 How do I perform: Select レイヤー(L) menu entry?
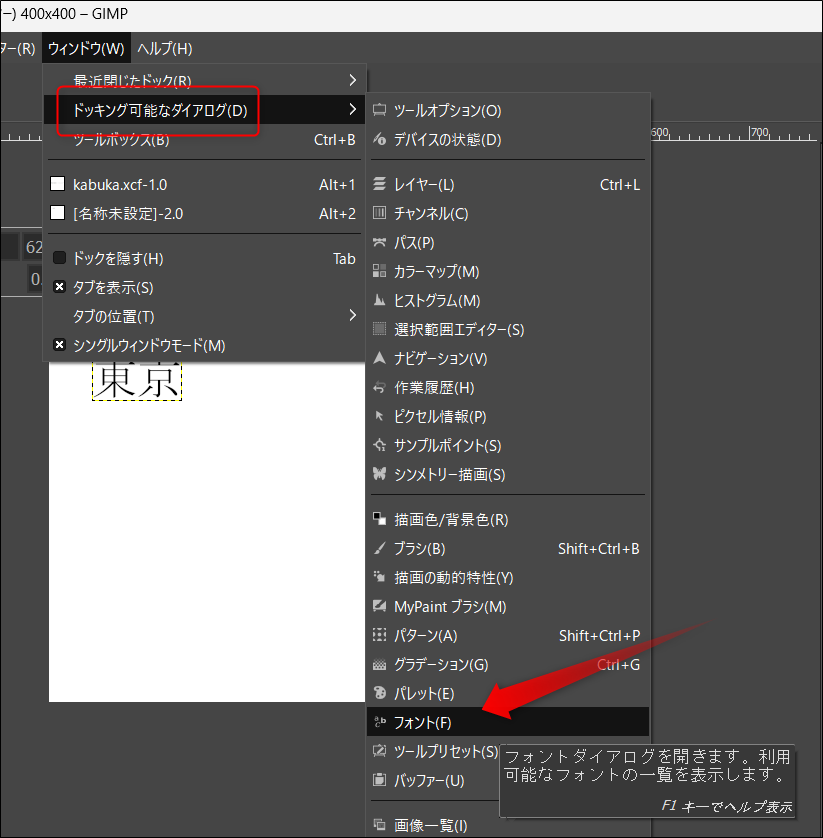point(508,184)
